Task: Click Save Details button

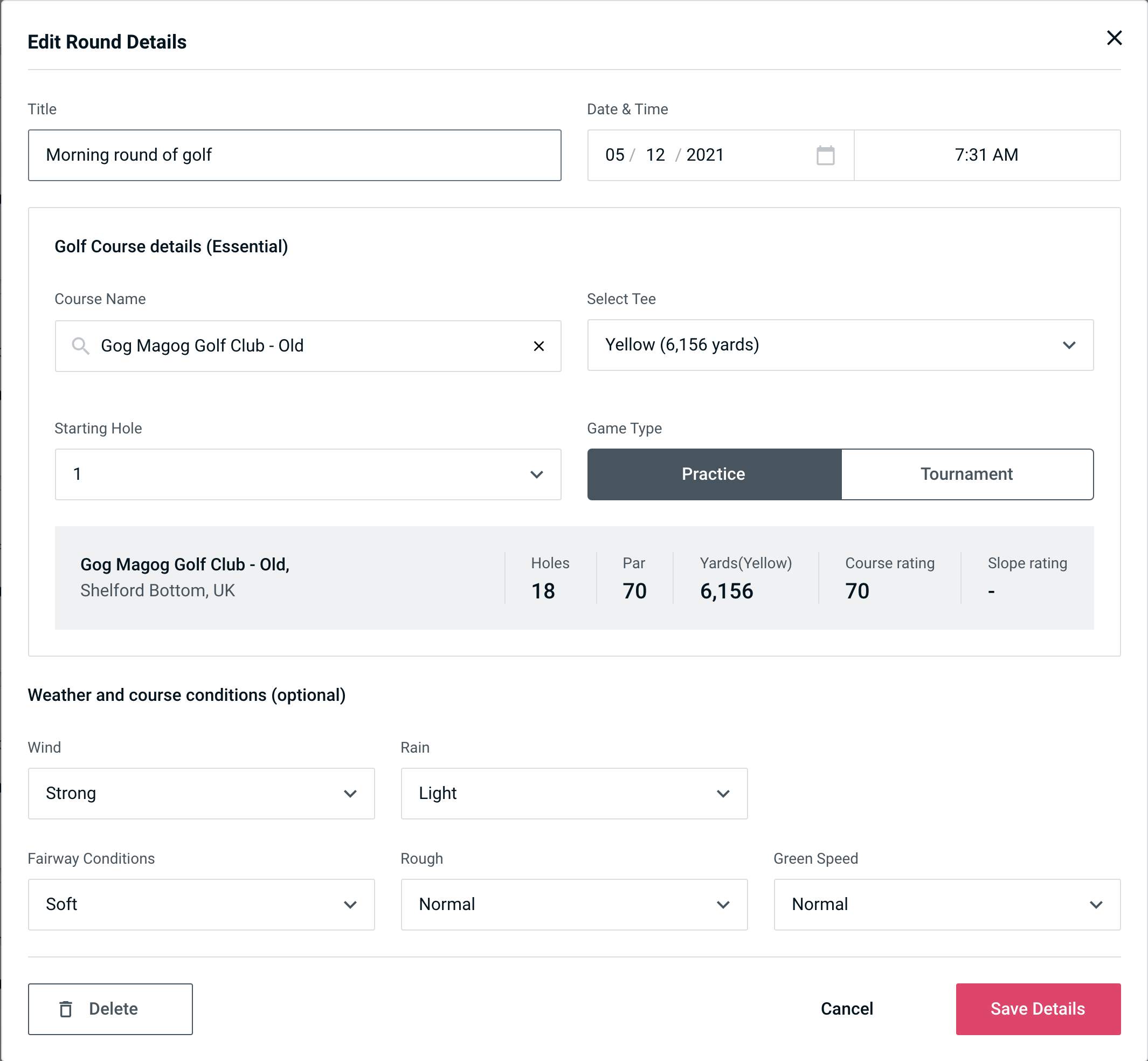Action: pyautogui.click(x=1037, y=1008)
